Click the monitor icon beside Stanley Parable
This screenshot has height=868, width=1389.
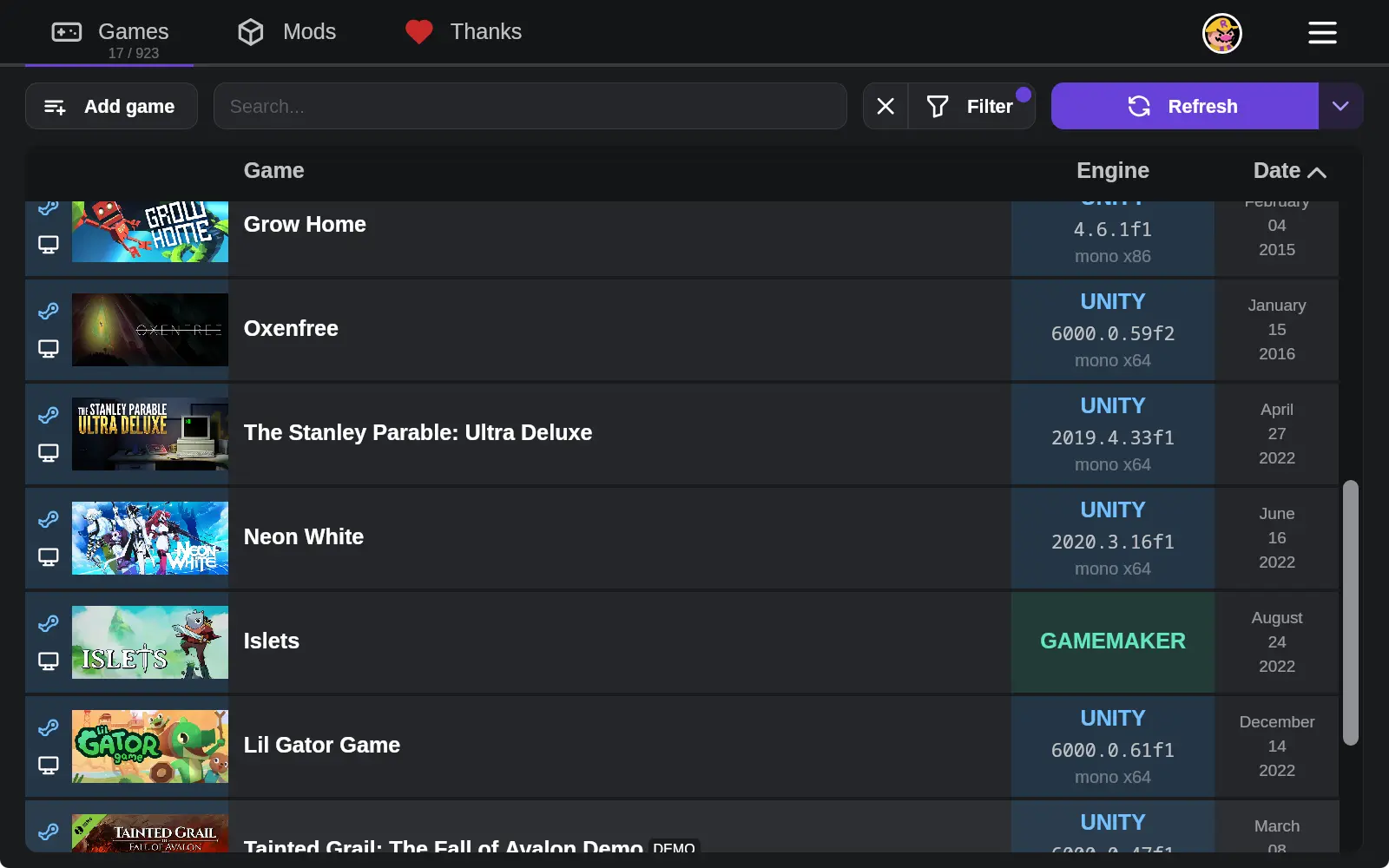[49, 453]
